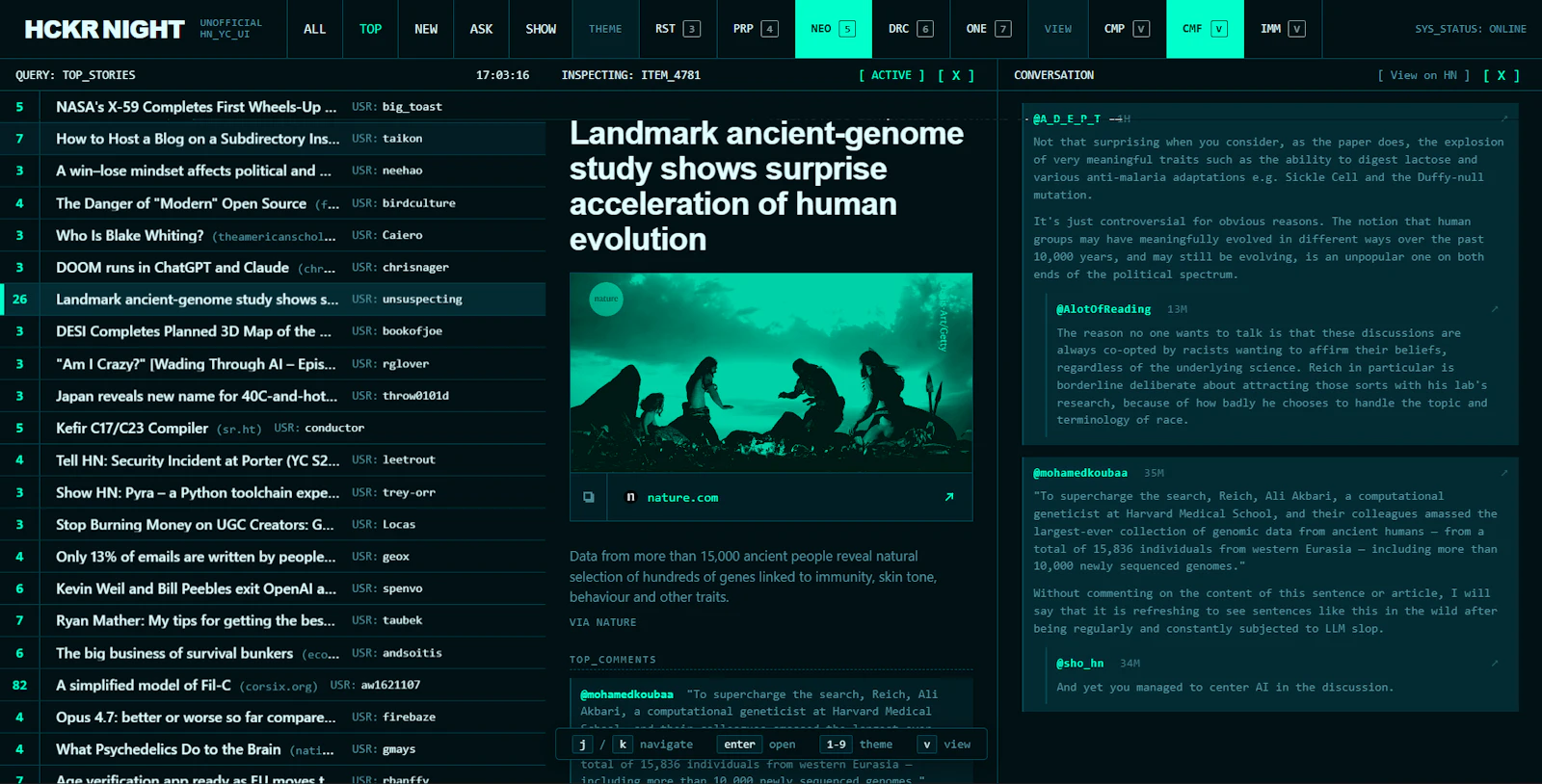
Task: Select story 'The big business of survival bunkers'
Action: pyautogui.click(x=273, y=652)
